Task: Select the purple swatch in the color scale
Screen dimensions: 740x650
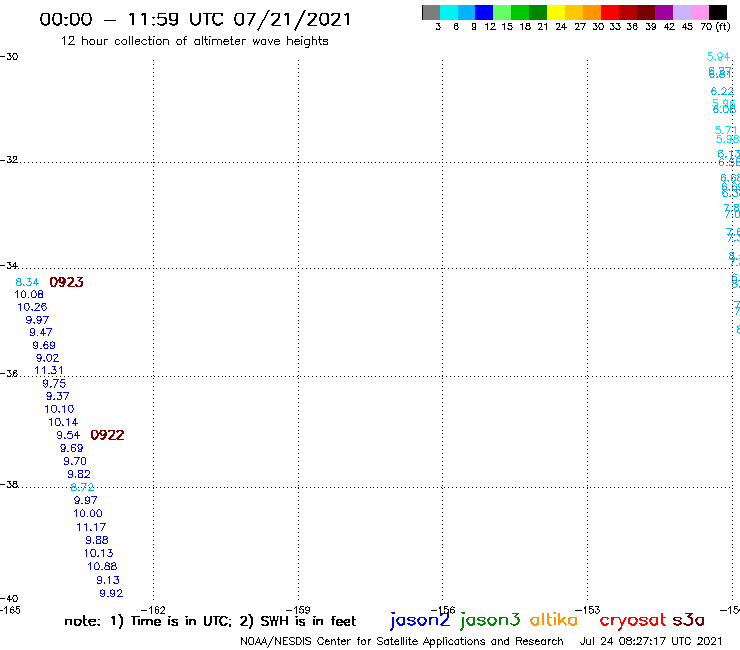Action: [x=664, y=12]
